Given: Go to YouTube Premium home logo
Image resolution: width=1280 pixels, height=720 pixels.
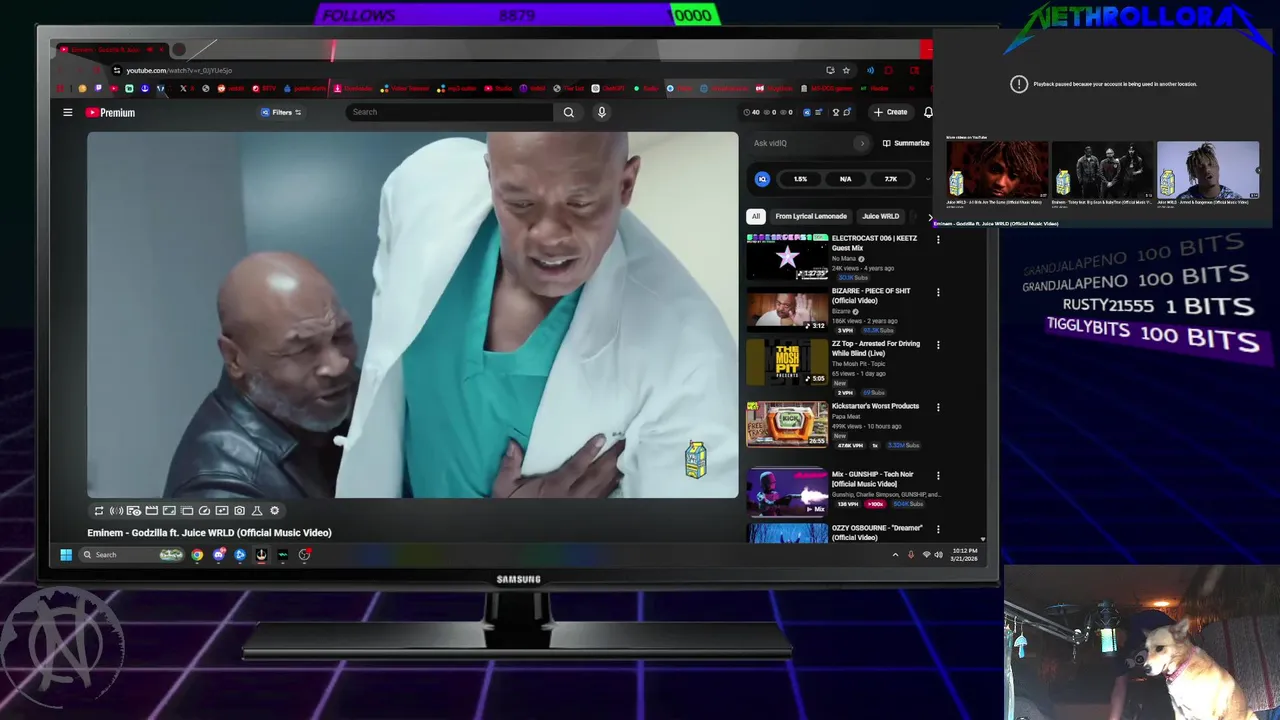Looking at the screenshot, I should coord(110,113).
